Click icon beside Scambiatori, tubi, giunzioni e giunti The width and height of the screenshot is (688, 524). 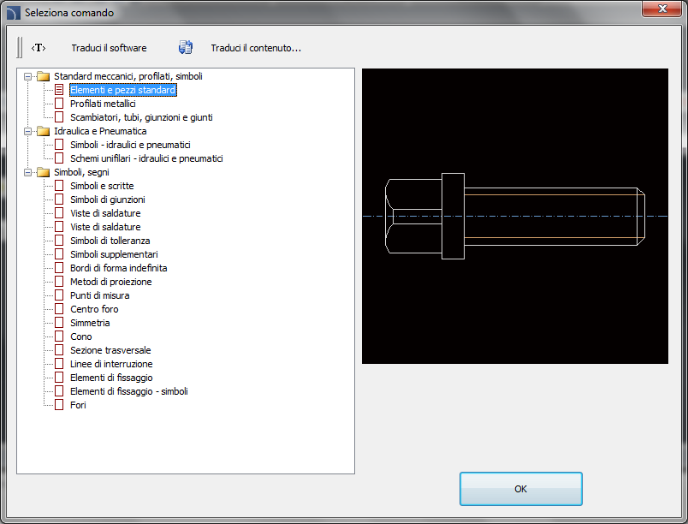tap(59, 117)
